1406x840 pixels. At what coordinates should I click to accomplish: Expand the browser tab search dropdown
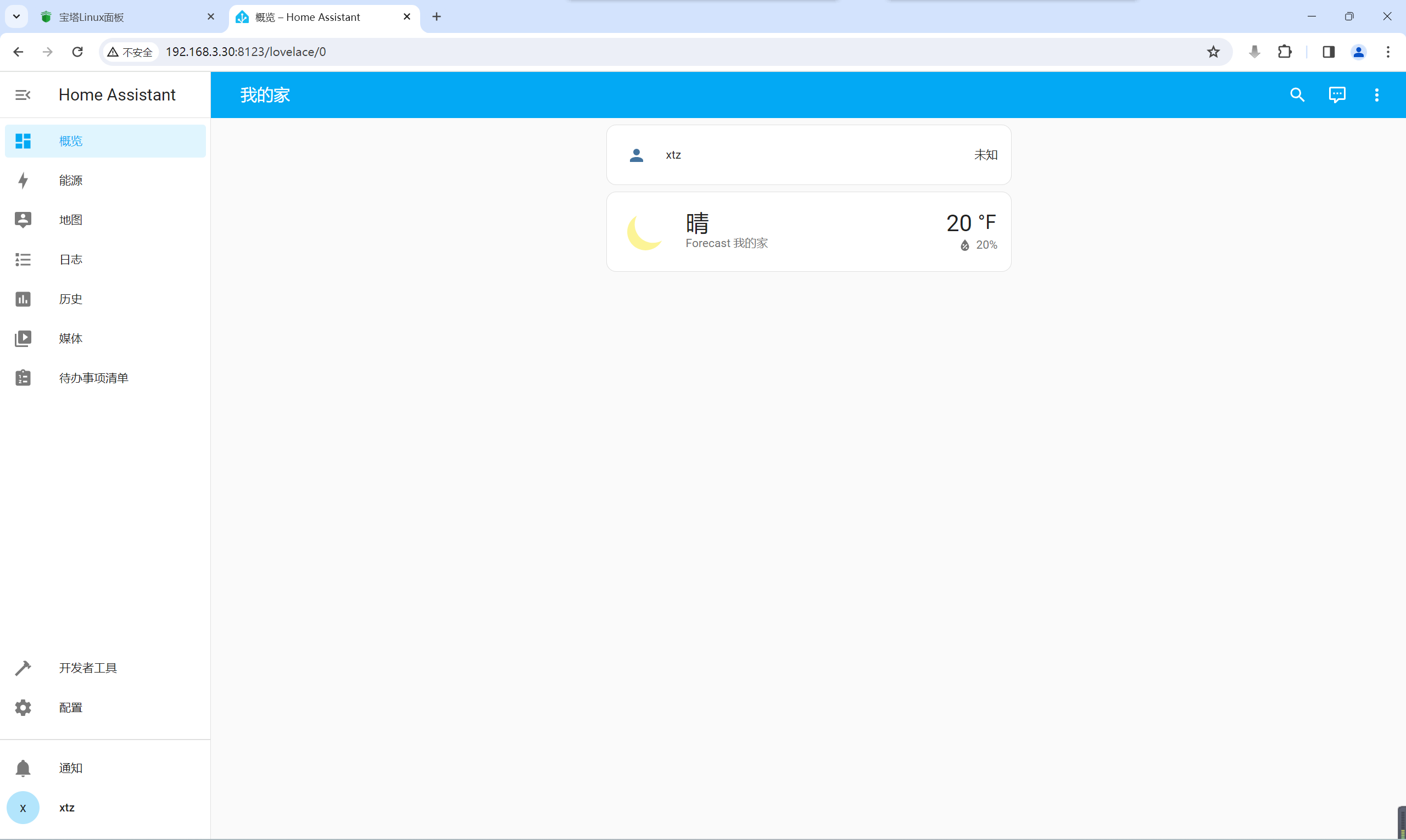[x=16, y=16]
